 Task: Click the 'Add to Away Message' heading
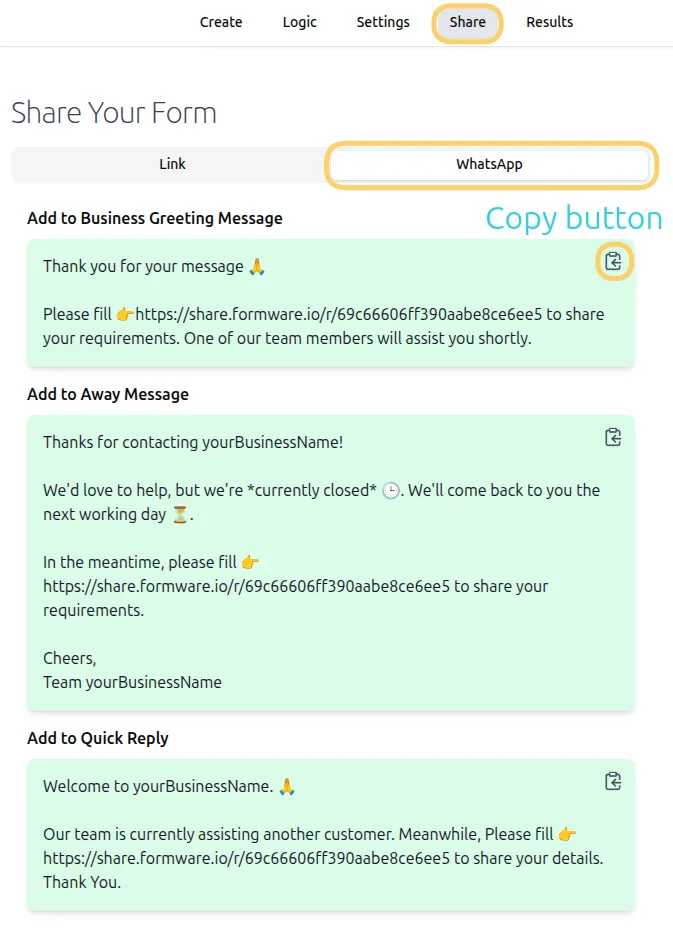click(108, 394)
